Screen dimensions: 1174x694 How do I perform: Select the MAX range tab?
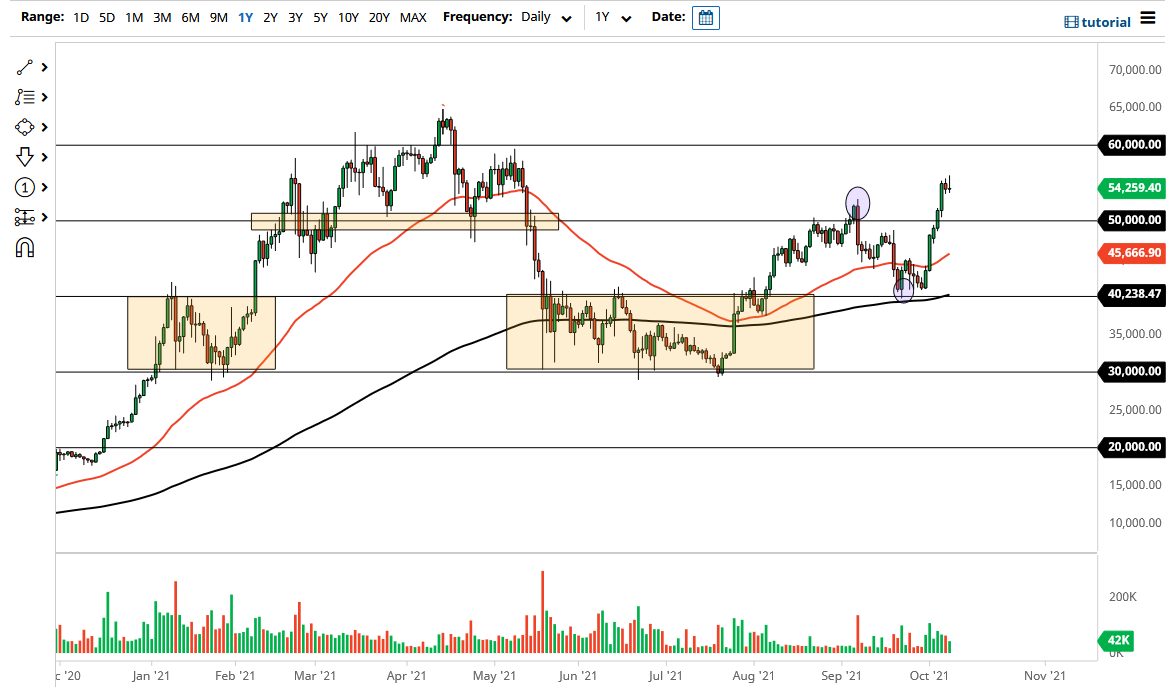tap(413, 17)
